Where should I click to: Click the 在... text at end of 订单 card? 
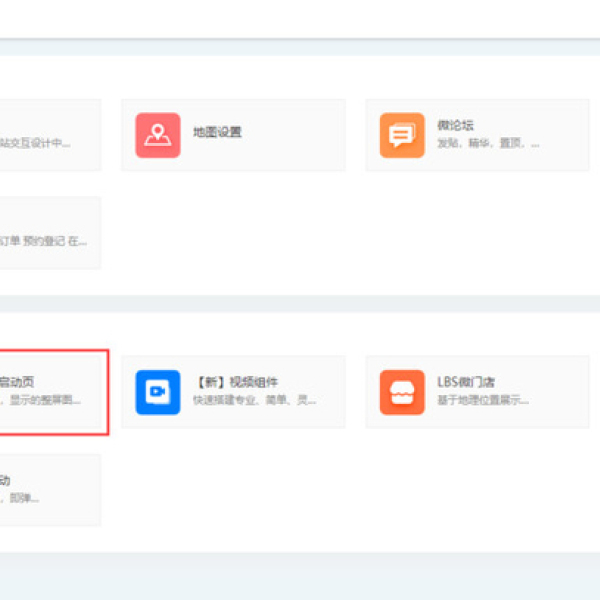(x=80, y=240)
